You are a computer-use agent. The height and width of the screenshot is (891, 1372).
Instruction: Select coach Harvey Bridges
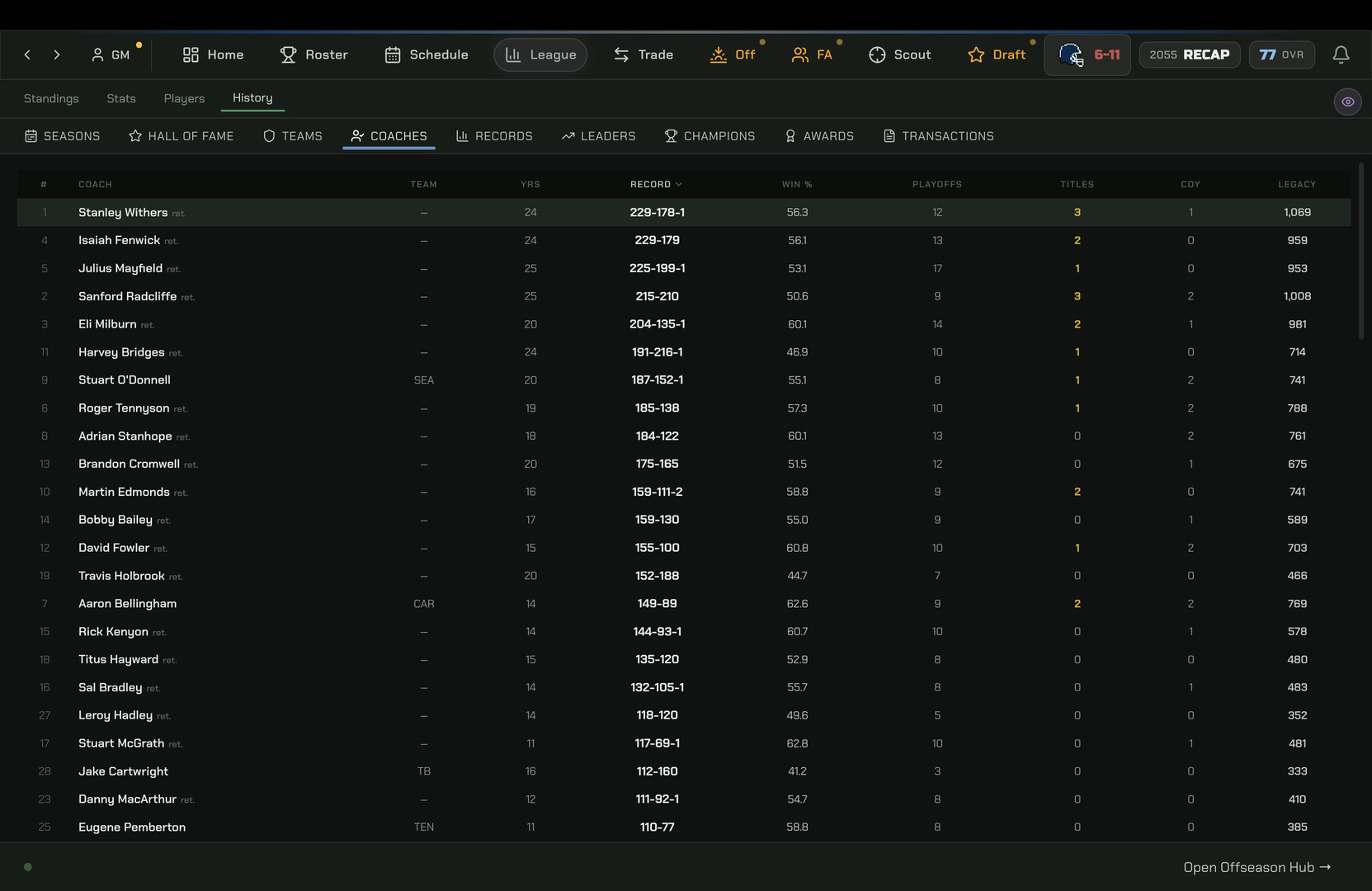point(121,352)
